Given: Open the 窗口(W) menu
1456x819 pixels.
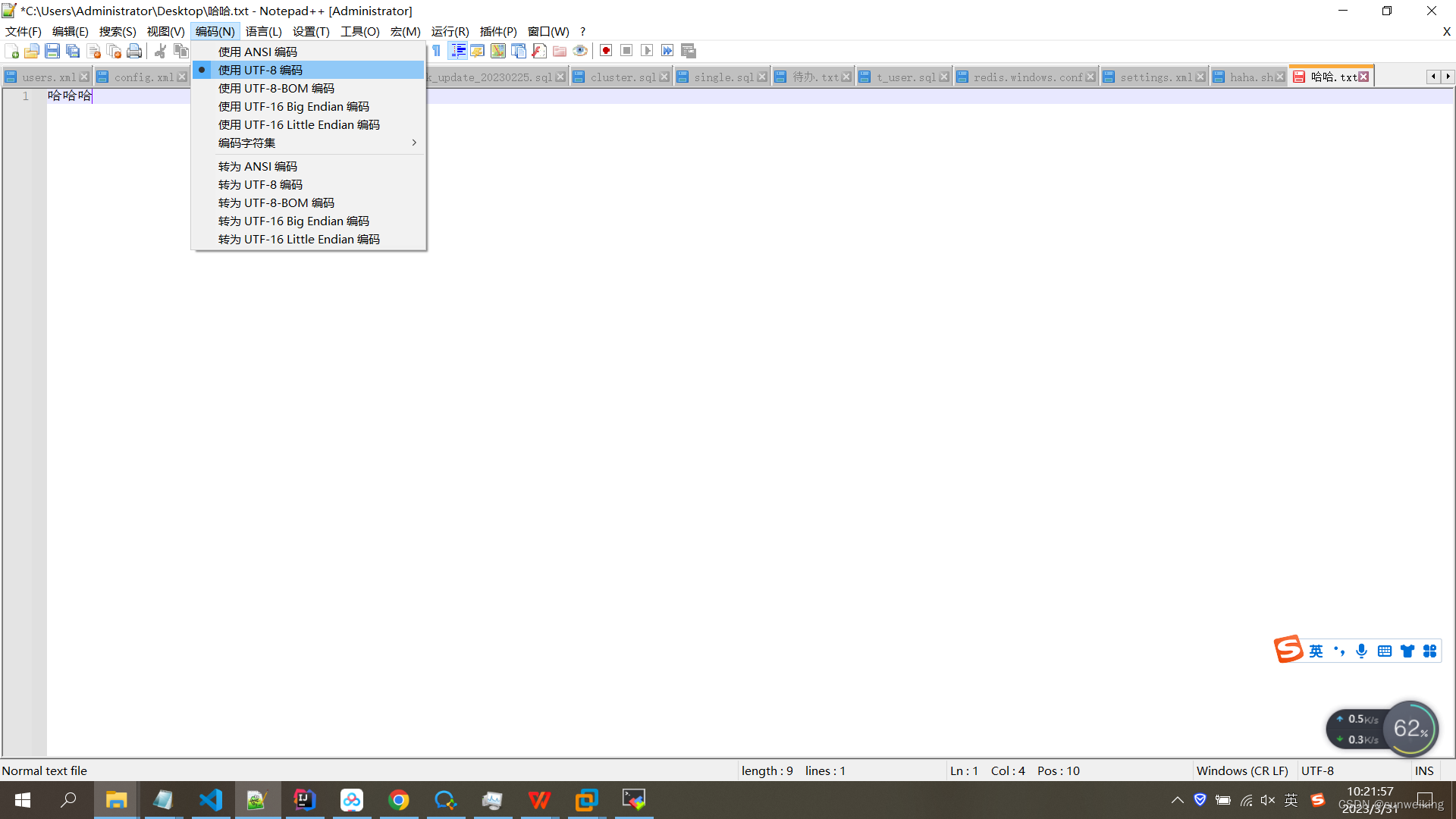Looking at the screenshot, I should pyautogui.click(x=548, y=31).
